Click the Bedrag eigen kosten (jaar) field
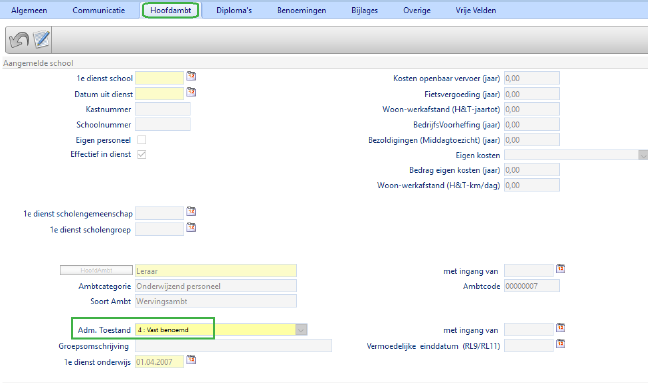The width and height of the screenshot is (648, 383). tap(532, 170)
